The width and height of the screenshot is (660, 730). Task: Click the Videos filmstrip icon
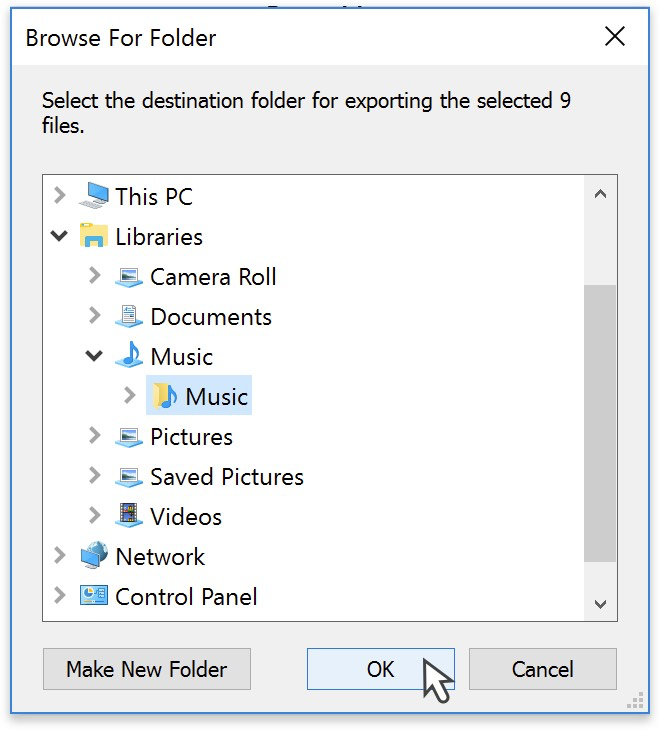[x=129, y=517]
